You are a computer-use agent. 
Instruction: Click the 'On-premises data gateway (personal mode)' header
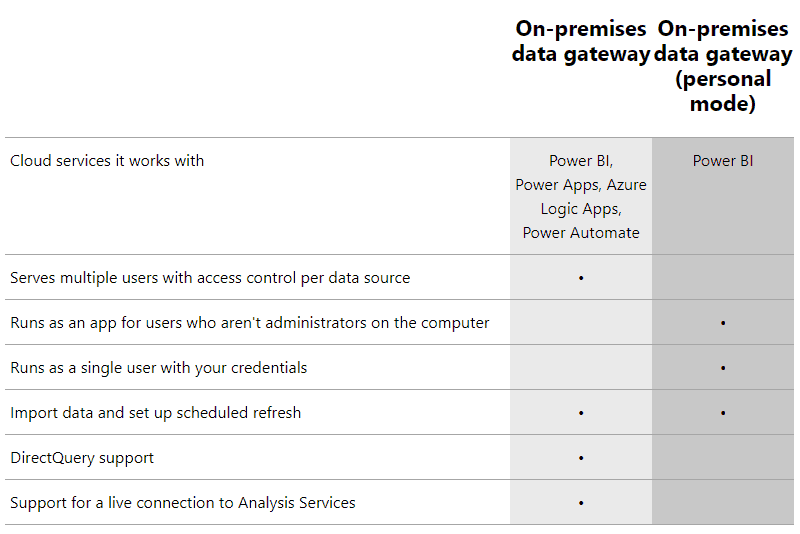(723, 66)
